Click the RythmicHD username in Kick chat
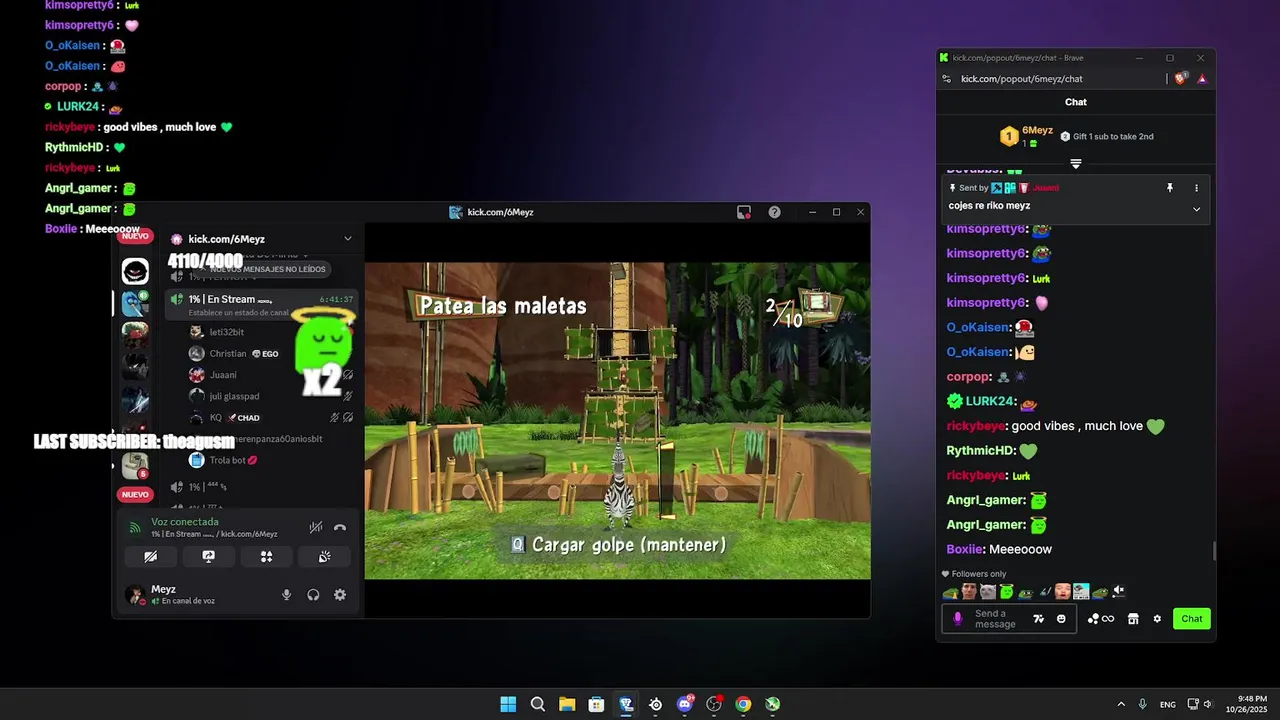Image resolution: width=1280 pixels, height=720 pixels. (980, 451)
